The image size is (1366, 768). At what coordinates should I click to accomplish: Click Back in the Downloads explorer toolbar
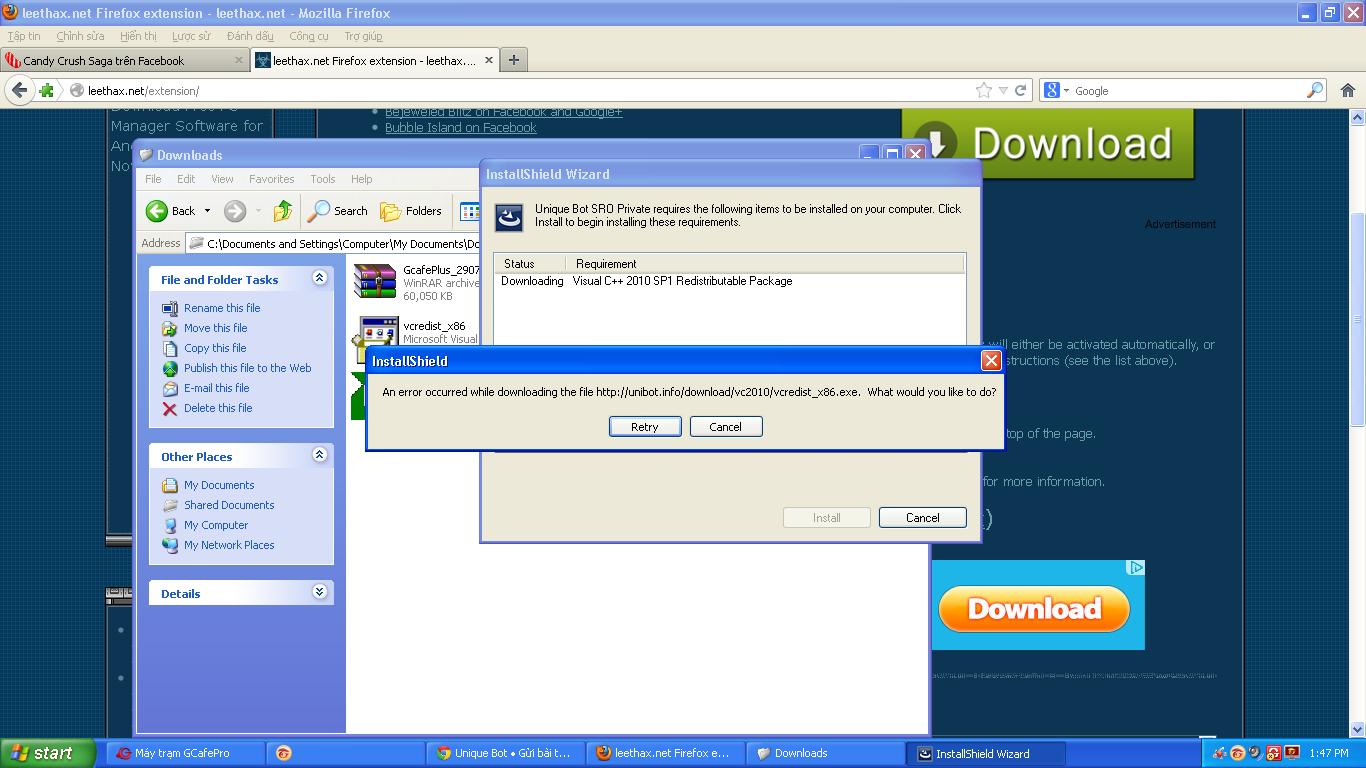(x=171, y=211)
